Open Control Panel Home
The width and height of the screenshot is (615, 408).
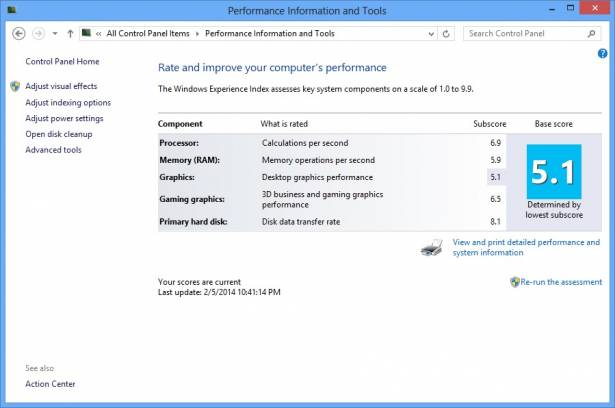click(x=62, y=61)
